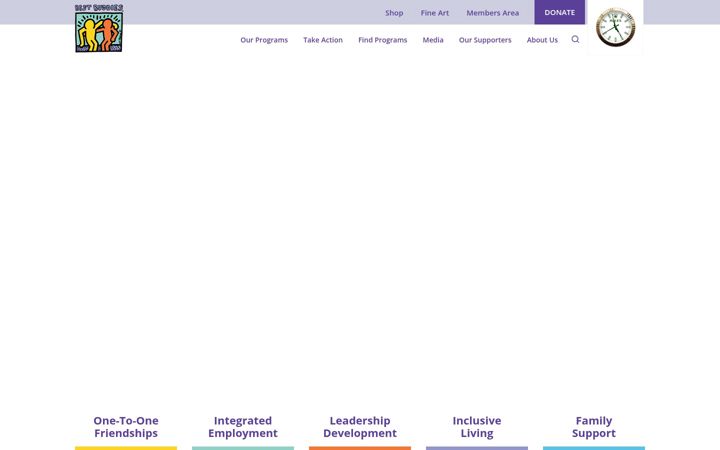The width and height of the screenshot is (720, 450).
Task: Click the Best Buddies logo
Action: (99, 28)
